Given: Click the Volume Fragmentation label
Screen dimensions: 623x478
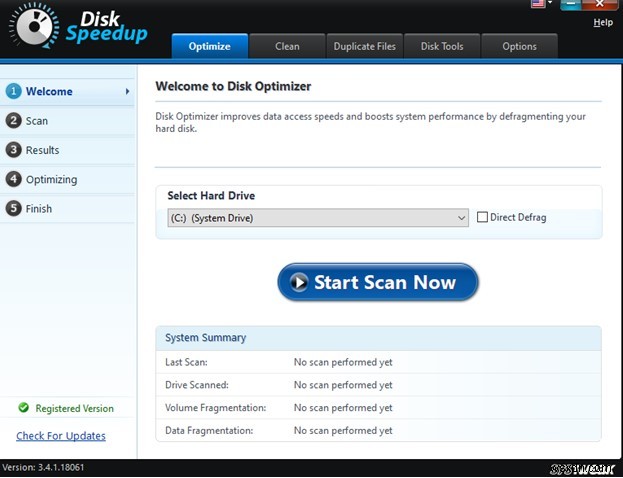Looking at the screenshot, I should click(x=216, y=408).
